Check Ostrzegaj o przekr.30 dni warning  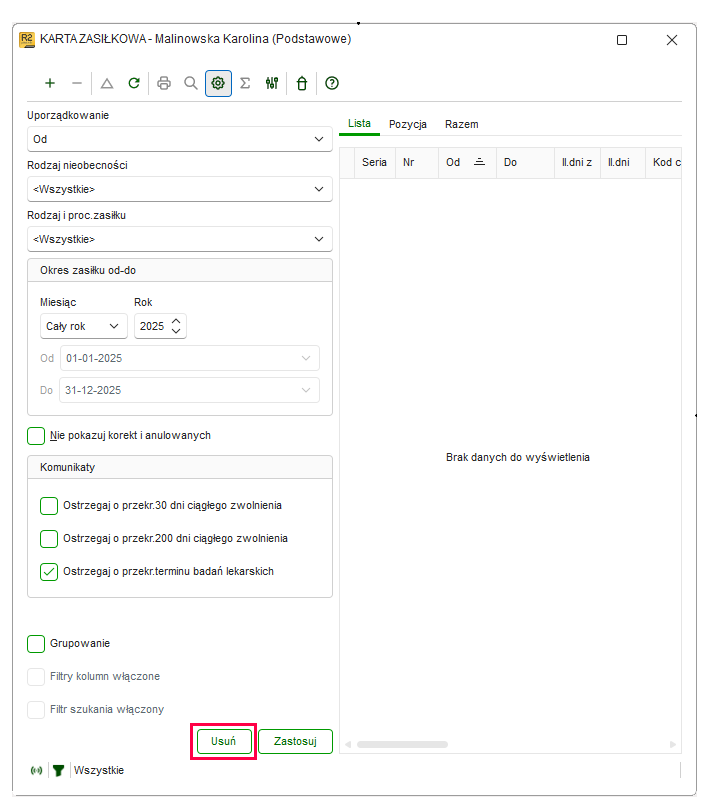coord(49,505)
